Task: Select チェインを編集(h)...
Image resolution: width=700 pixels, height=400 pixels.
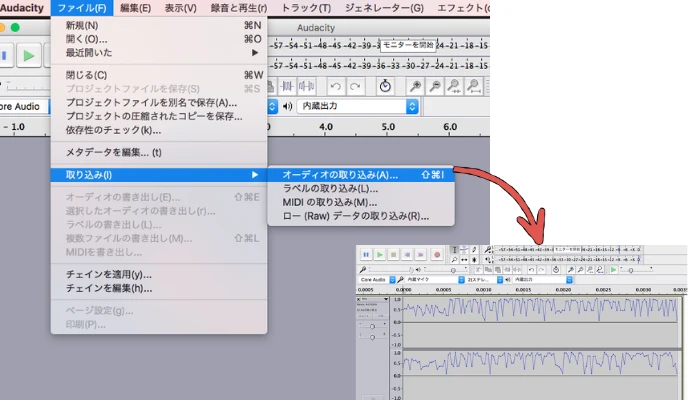Action: coord(159,288)
